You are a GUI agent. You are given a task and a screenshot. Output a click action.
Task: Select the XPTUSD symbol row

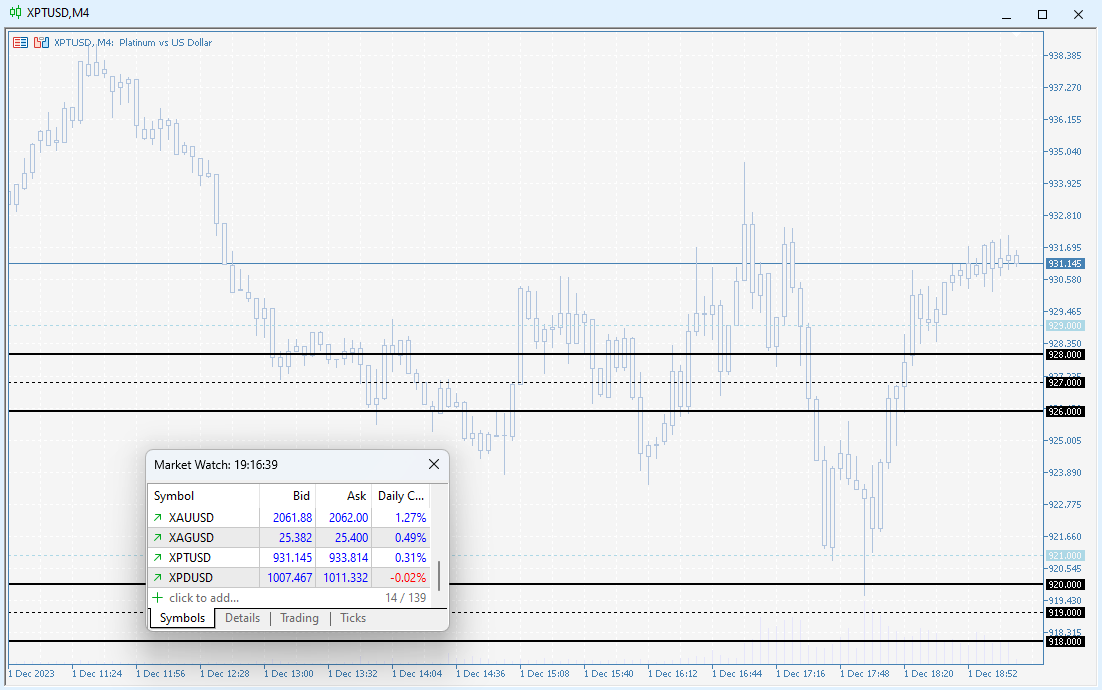tap(289, 558)
